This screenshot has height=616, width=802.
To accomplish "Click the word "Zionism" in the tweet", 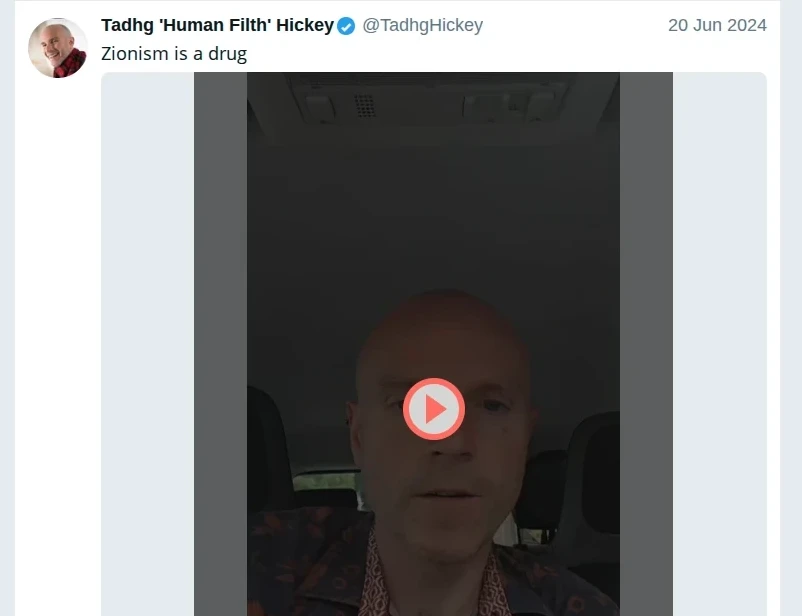I will [136, 54].
